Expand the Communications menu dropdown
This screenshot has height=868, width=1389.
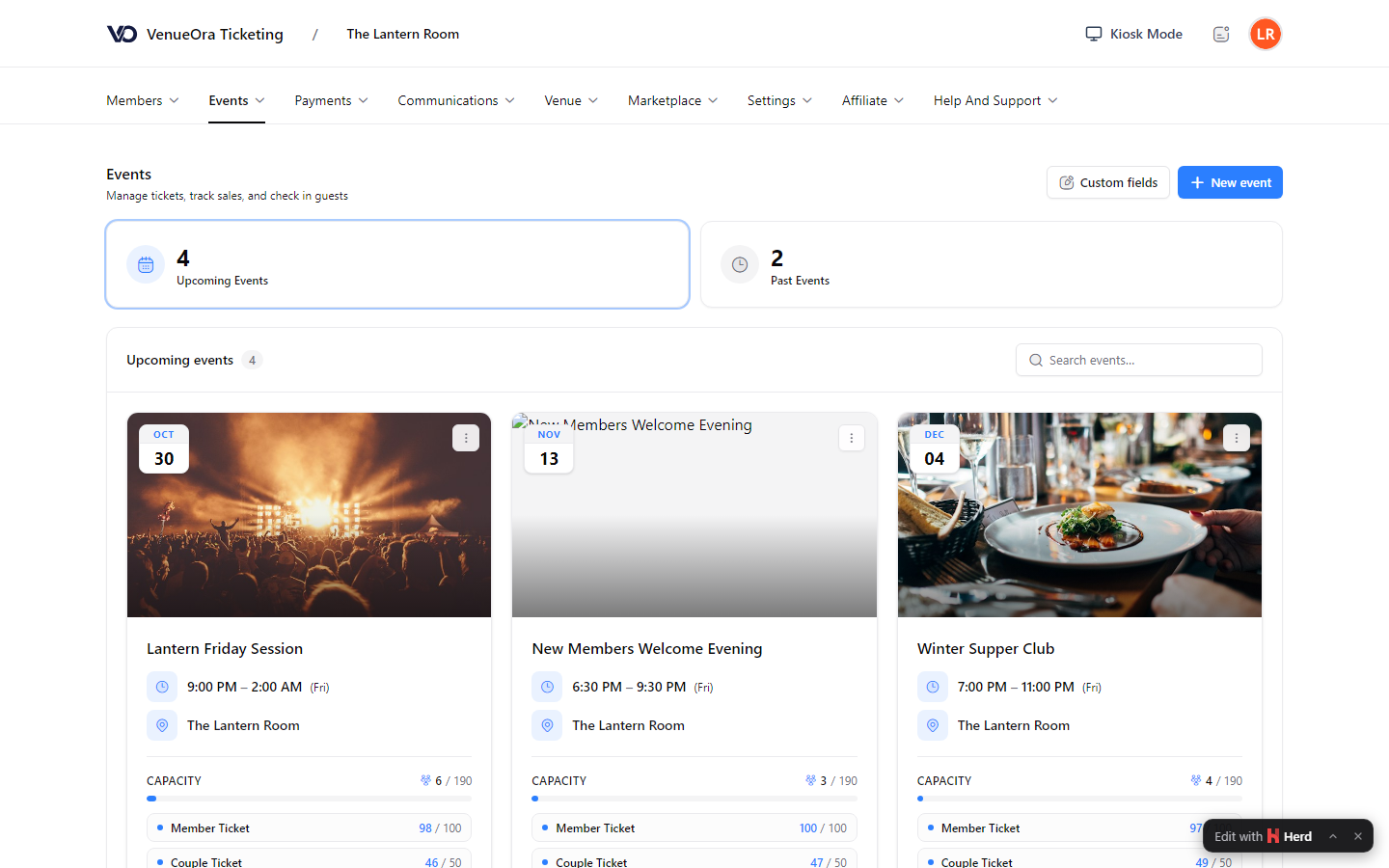tap(456, 100)
